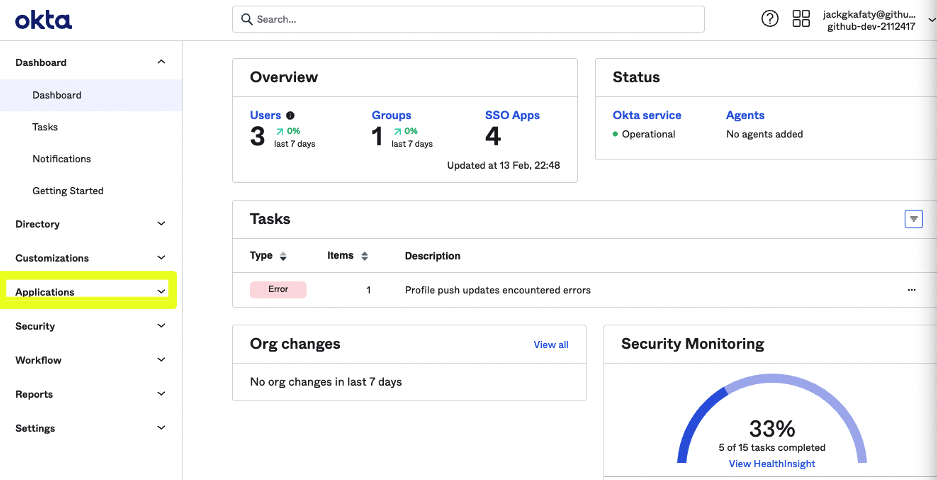The height and width of the screenshot is (480, 937).
Task: Expand the Applications section
Action: coord(91,292)
